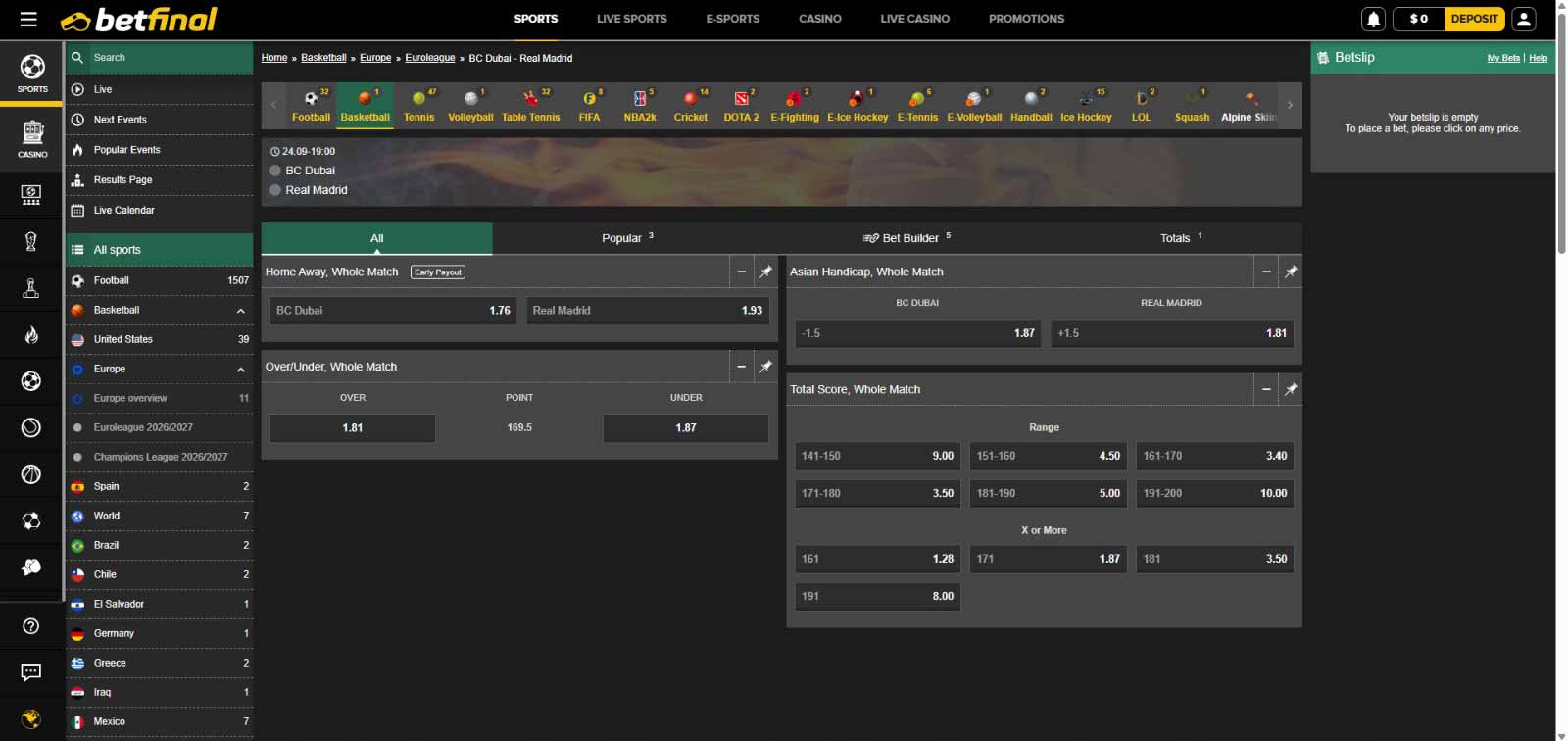
Task: Open Handball from the sports carousel
Action: point(1031,105)
